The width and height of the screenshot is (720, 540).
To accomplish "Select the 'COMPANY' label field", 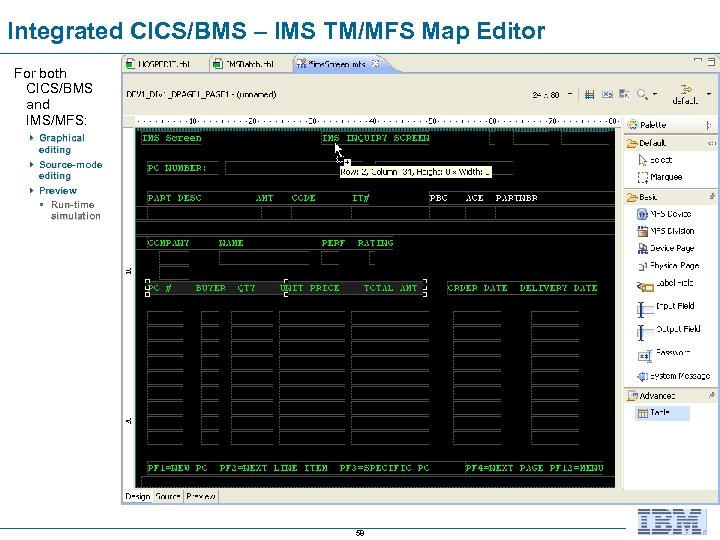I will 168,243.
